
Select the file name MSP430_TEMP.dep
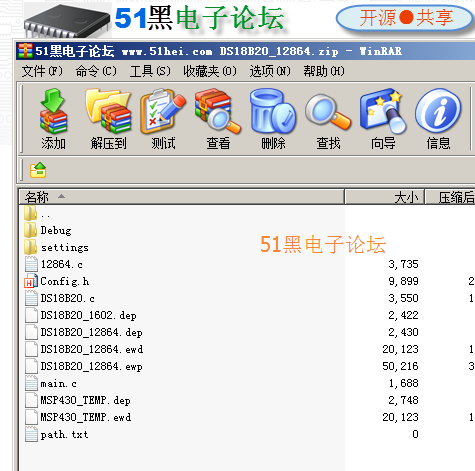point(85,400)
